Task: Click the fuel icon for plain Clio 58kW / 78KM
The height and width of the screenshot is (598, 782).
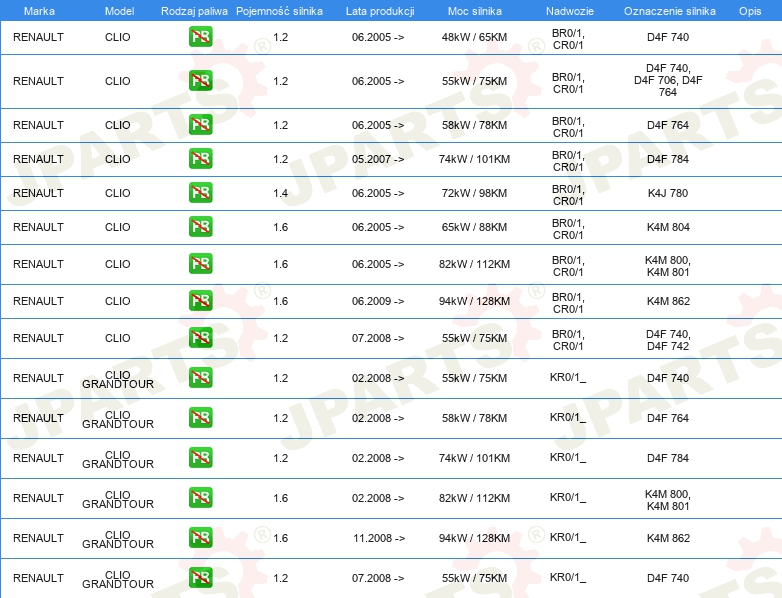Action: point(200,125)
